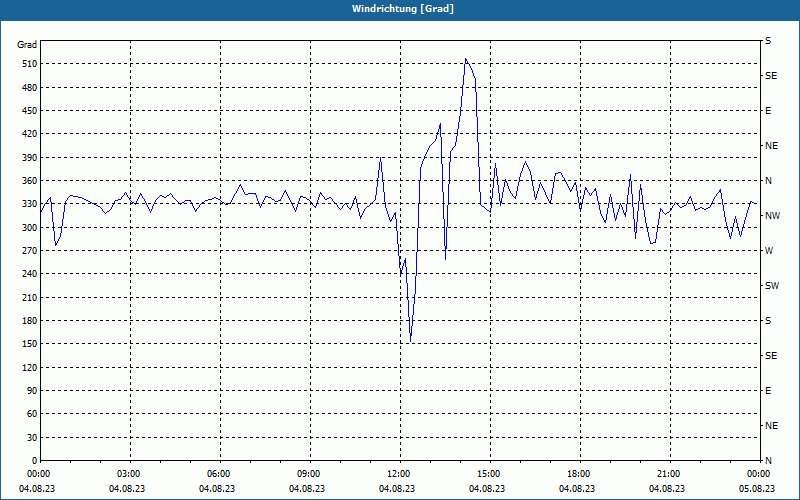Viewport: 800px width, 500px height.
Task: Click the 'Windrichtung [Grad]' chart title
Action: pyautogui.click(x=403, y=9)
